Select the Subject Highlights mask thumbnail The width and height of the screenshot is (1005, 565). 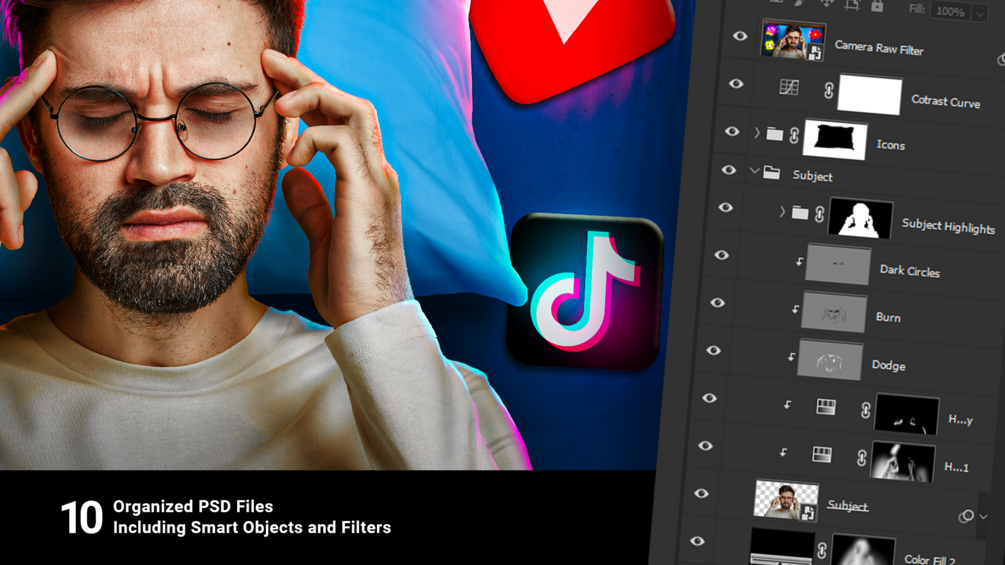pyautogui.click(x=860, y=218)
